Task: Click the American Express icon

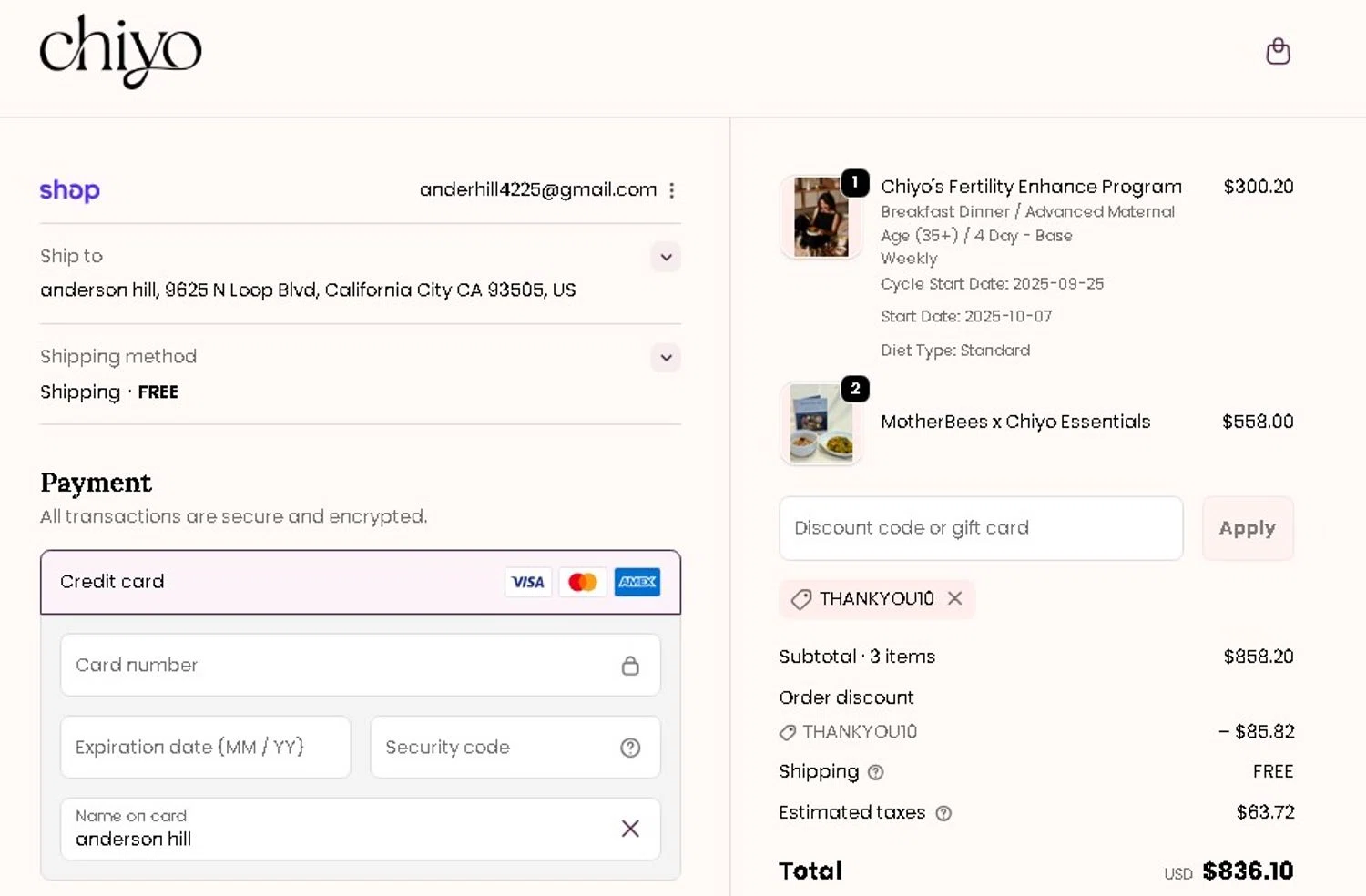Action: (x=637, y=582)
